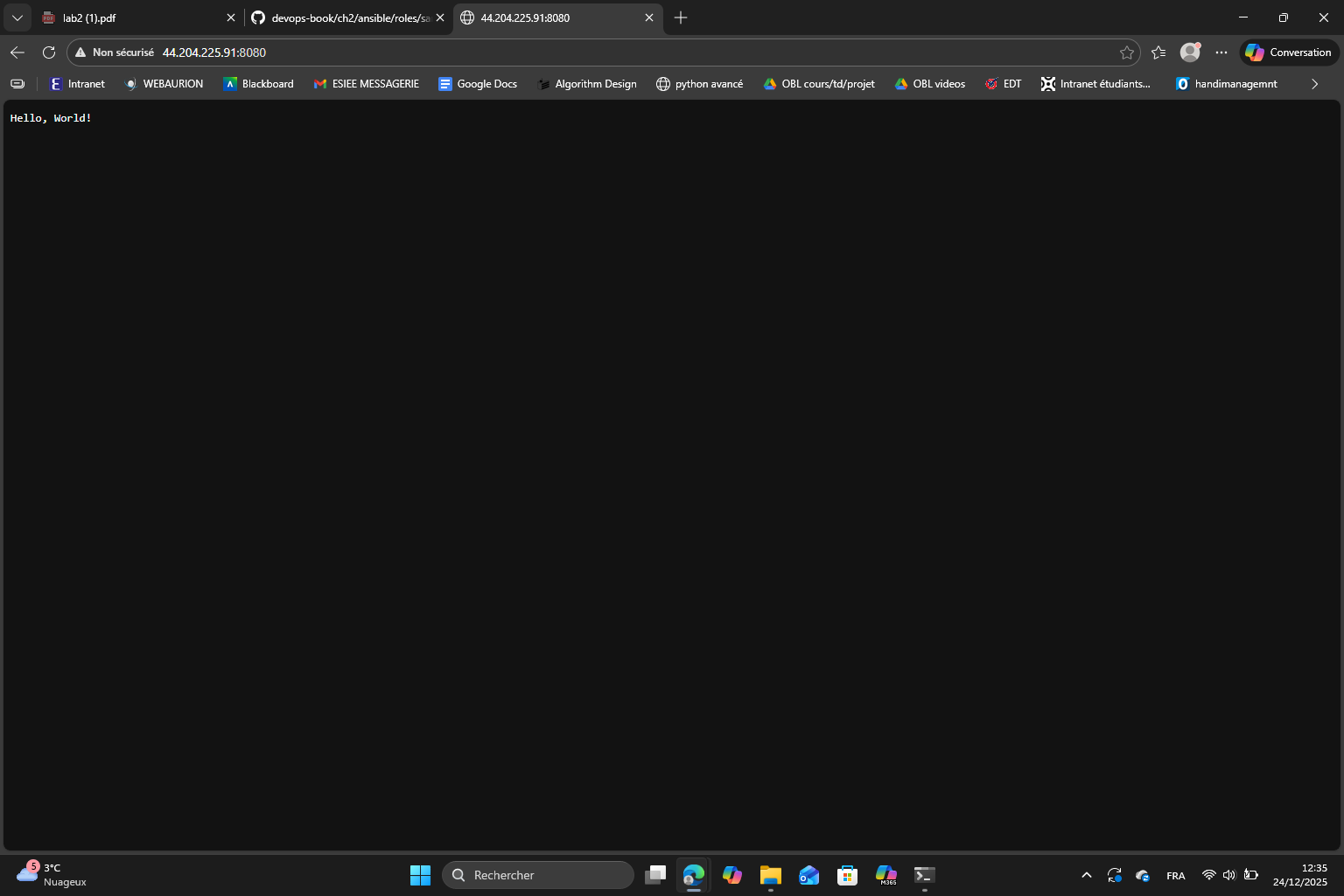Reload the 44.204.225.91:8080 page
Screen dimensions: 1344x896
(x=49, y=52)
